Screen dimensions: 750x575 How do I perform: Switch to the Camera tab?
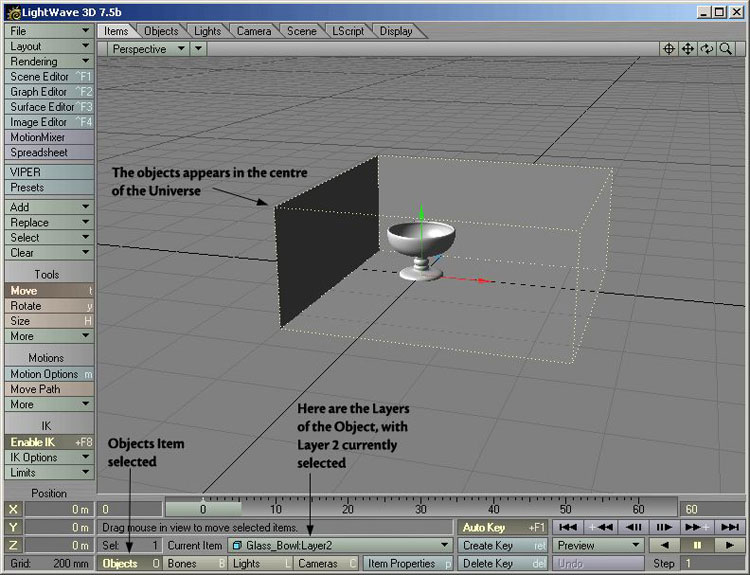[x=254, y=31]
